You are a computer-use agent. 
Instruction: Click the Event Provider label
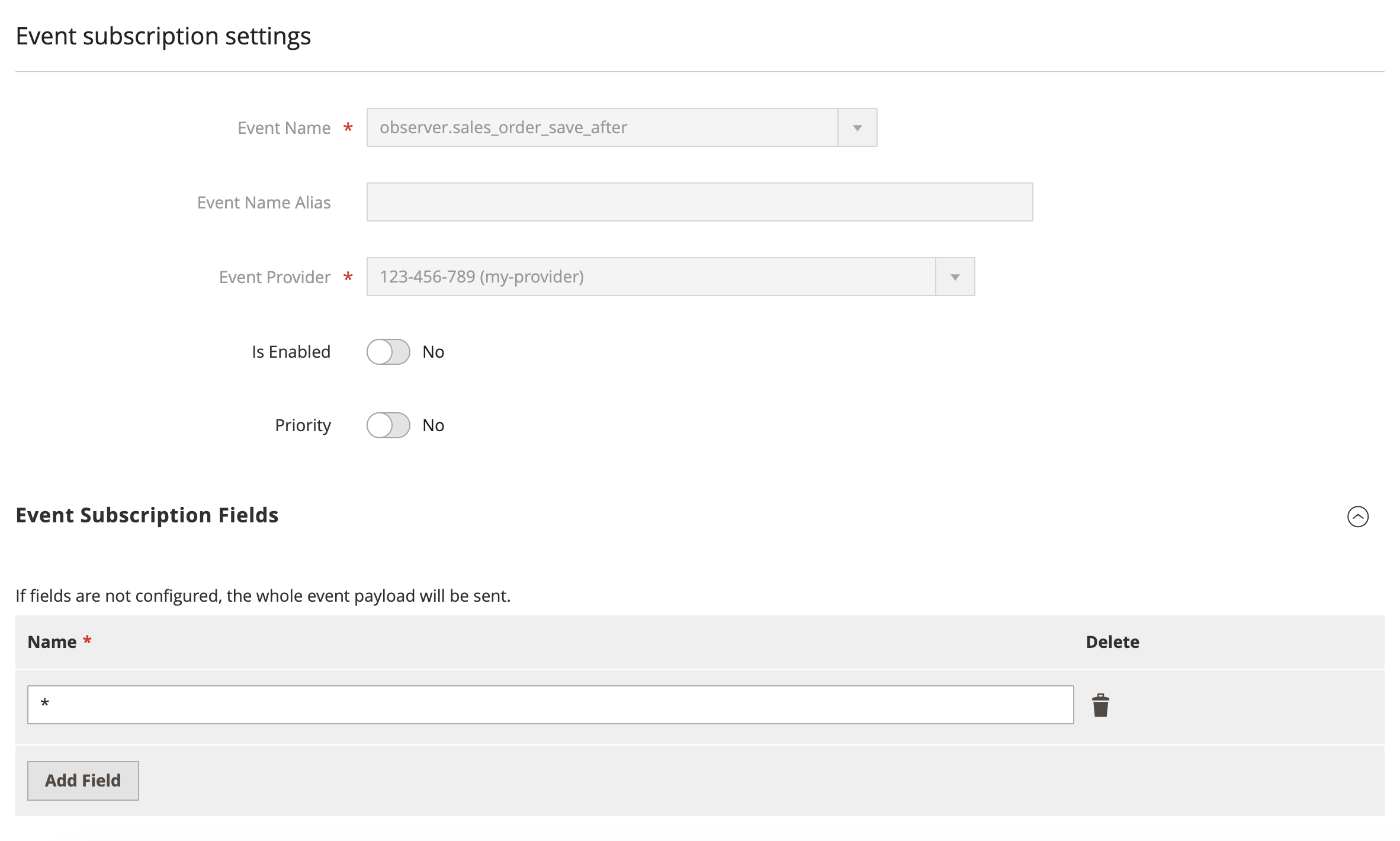[275, 277]
